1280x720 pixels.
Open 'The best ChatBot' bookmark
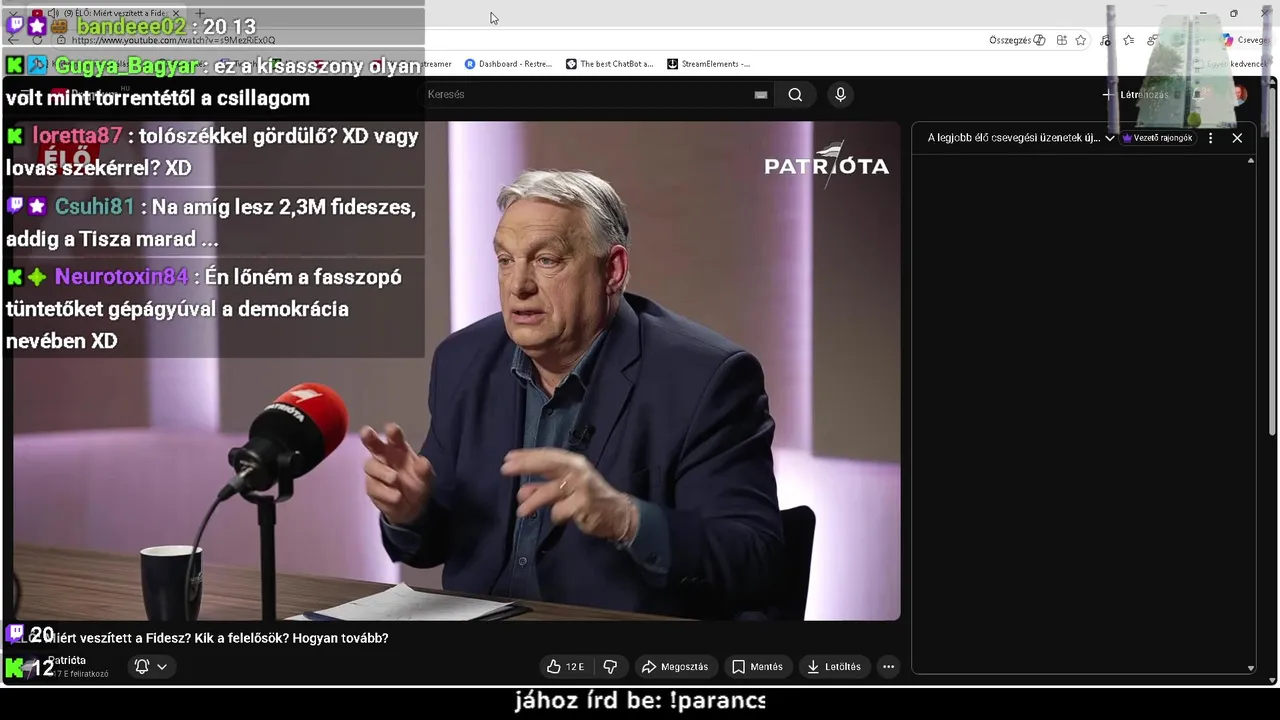tap(609, 64)
